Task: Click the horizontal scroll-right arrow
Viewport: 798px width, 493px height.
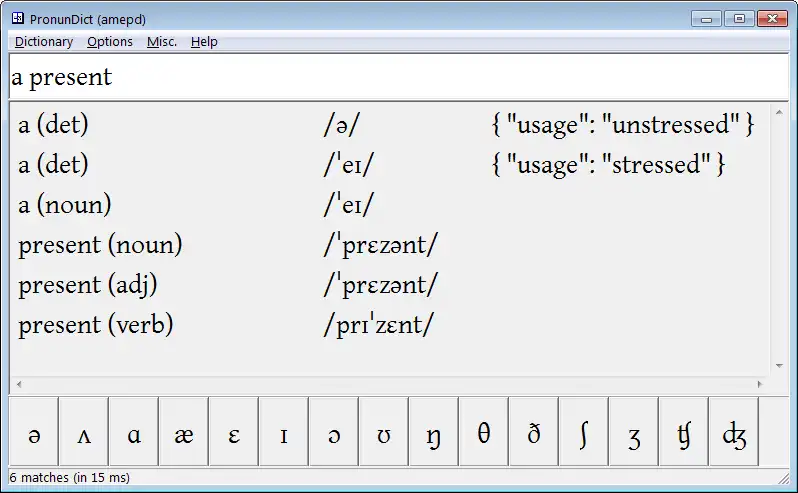Action: 760,385
